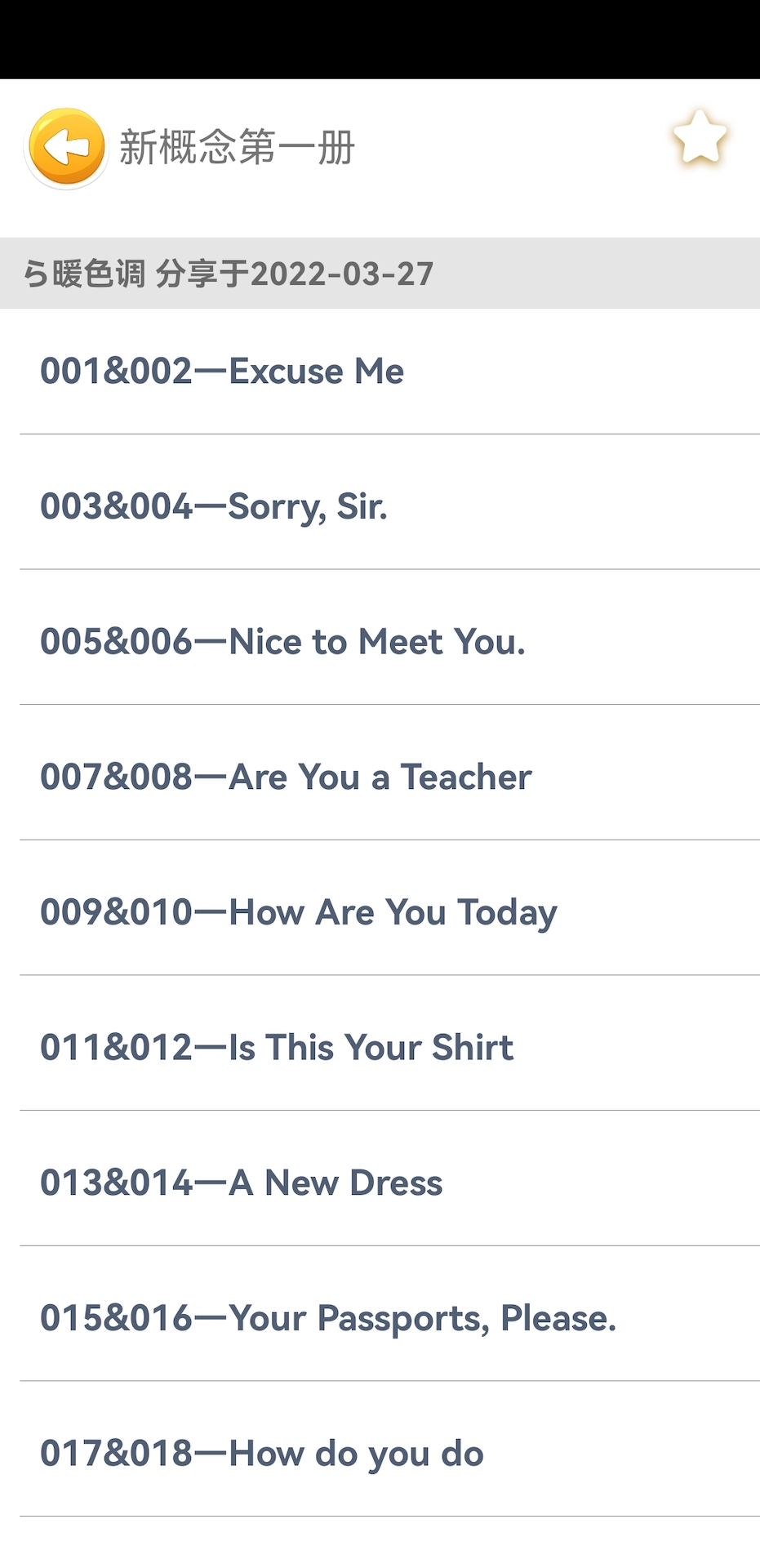Open the Nice to Meet You. lesson
This screenshot has height=1568, width=760.
click(x=376, y=642)
